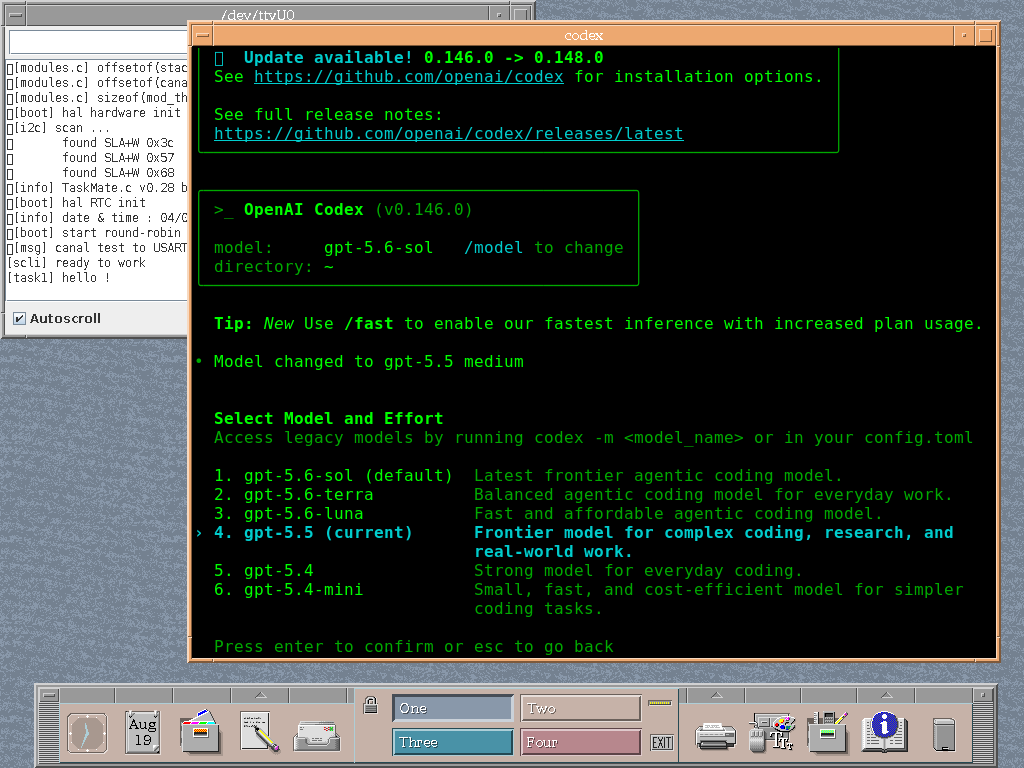
Task: Click the '/fast' tip text
Action: pyautogui.click(x=368, y=323)
